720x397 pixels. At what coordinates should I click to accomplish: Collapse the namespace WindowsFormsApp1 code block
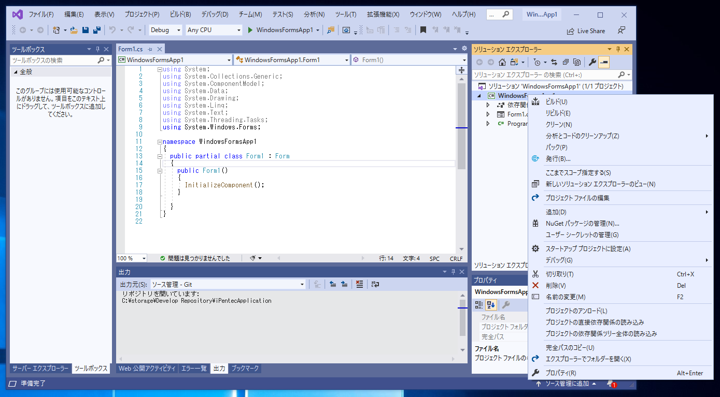click(x=159, y=142)
